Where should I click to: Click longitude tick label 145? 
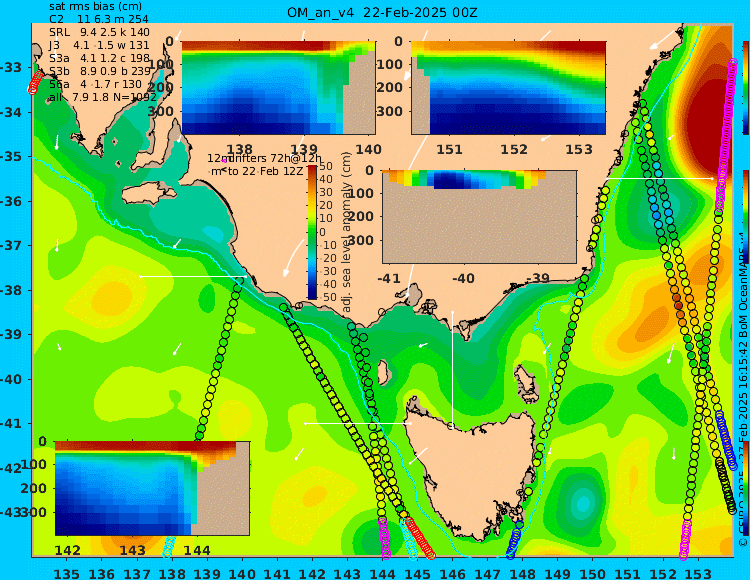(418, 573)
